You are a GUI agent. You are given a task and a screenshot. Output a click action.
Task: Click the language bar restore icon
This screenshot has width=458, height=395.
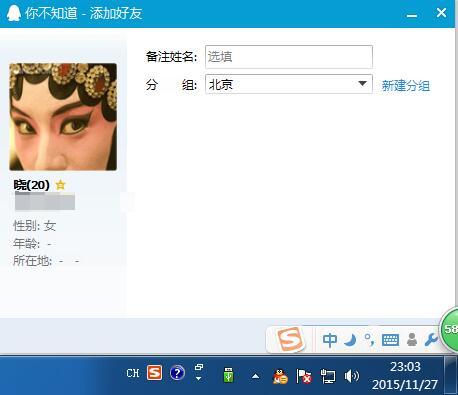(199, 367)
